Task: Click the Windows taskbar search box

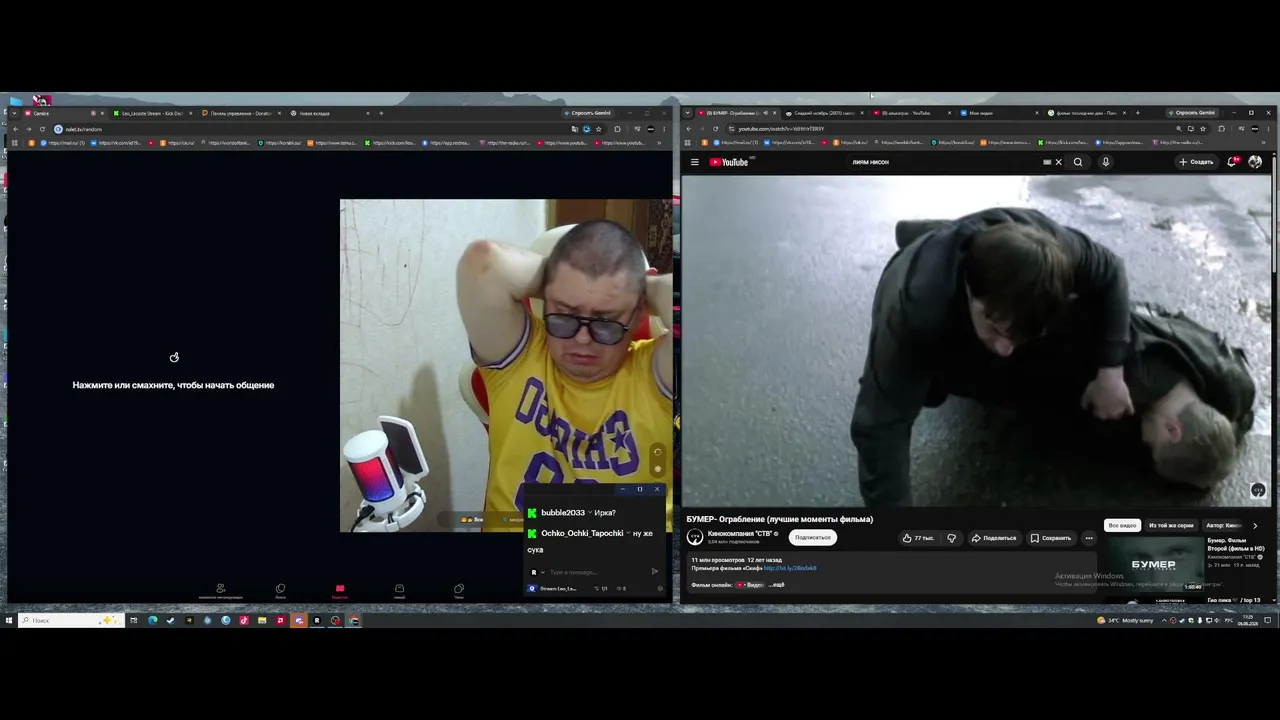Action: 72,620
